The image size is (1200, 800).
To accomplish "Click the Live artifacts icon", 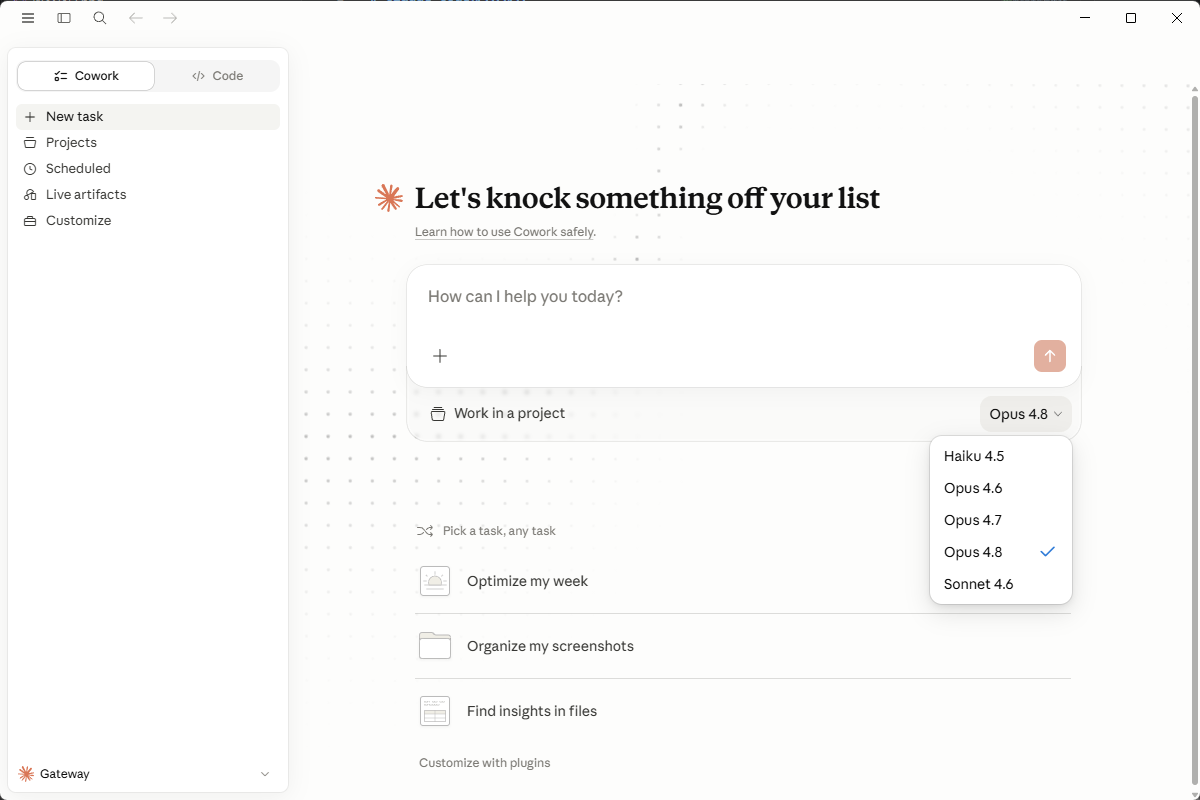I will (30, 195).
